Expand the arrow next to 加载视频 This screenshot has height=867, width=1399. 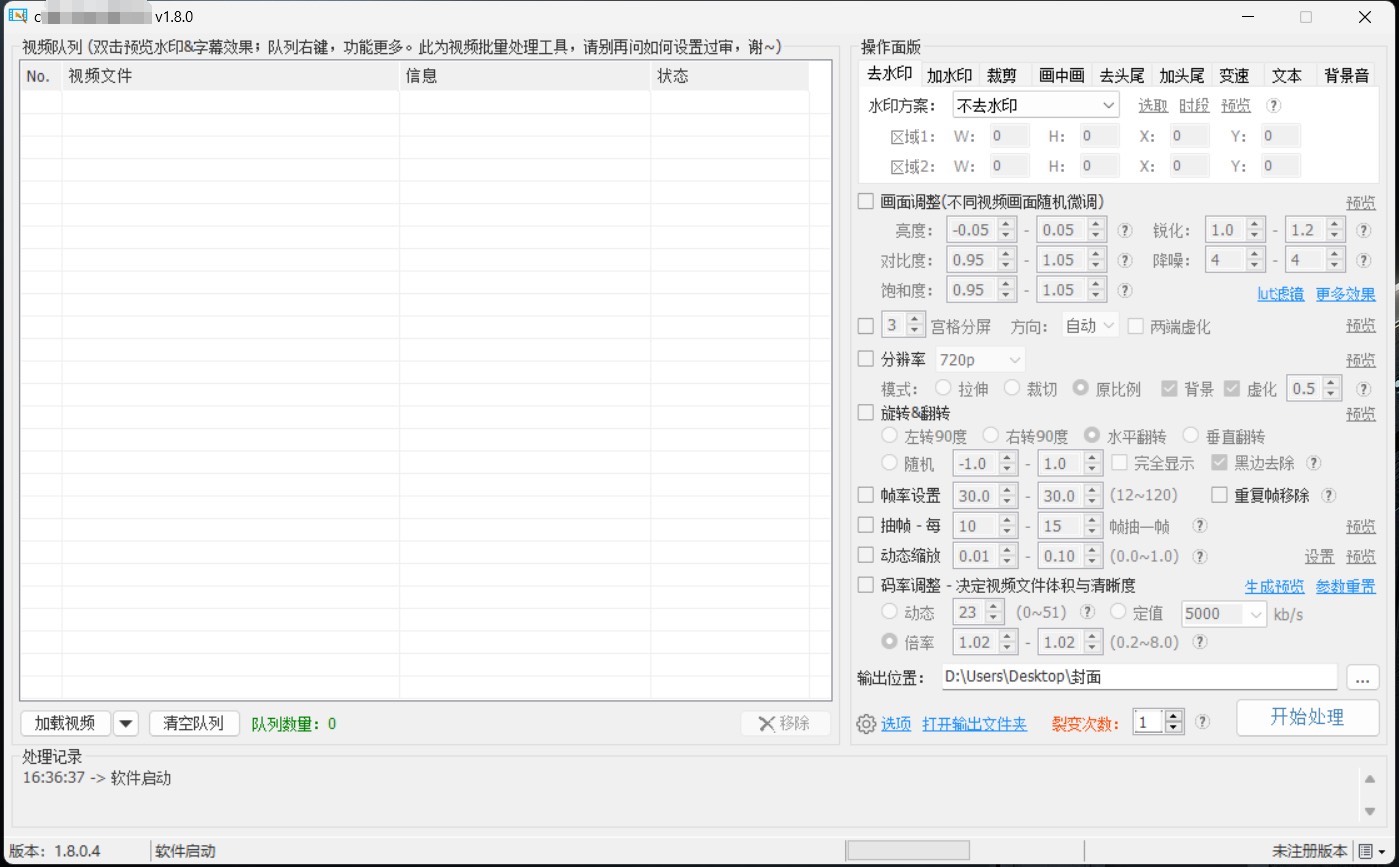point(126,724)
